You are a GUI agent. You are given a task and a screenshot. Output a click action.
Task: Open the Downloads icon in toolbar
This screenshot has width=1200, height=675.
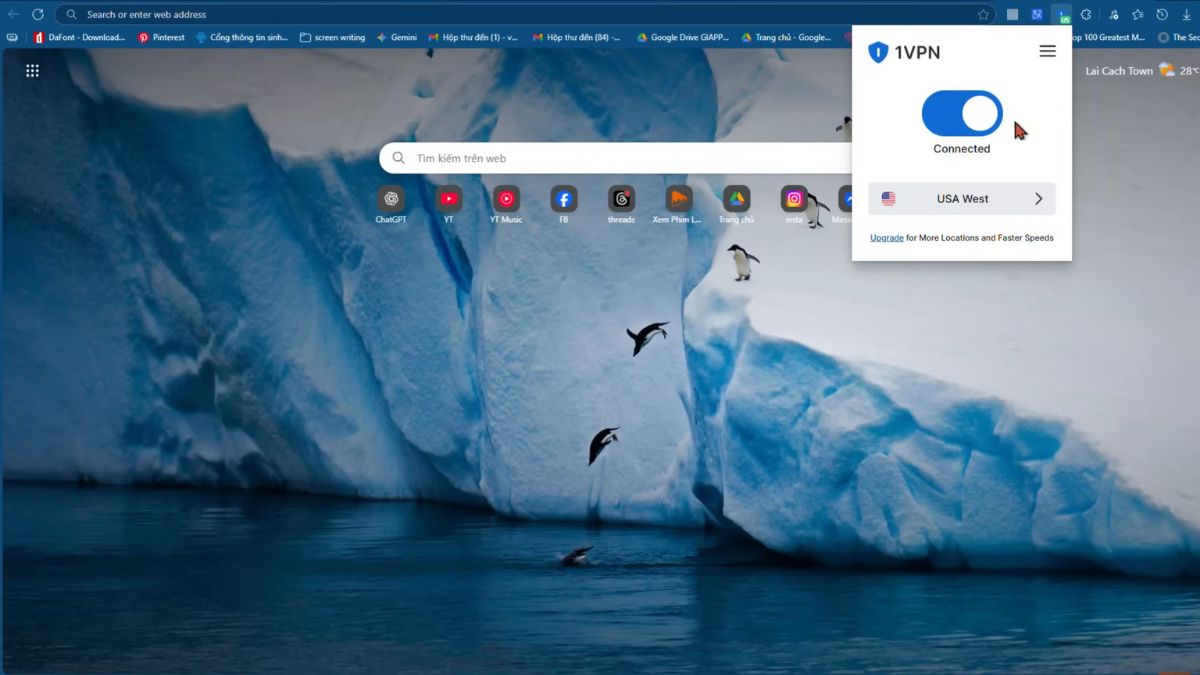click(x=1186, y=15)
